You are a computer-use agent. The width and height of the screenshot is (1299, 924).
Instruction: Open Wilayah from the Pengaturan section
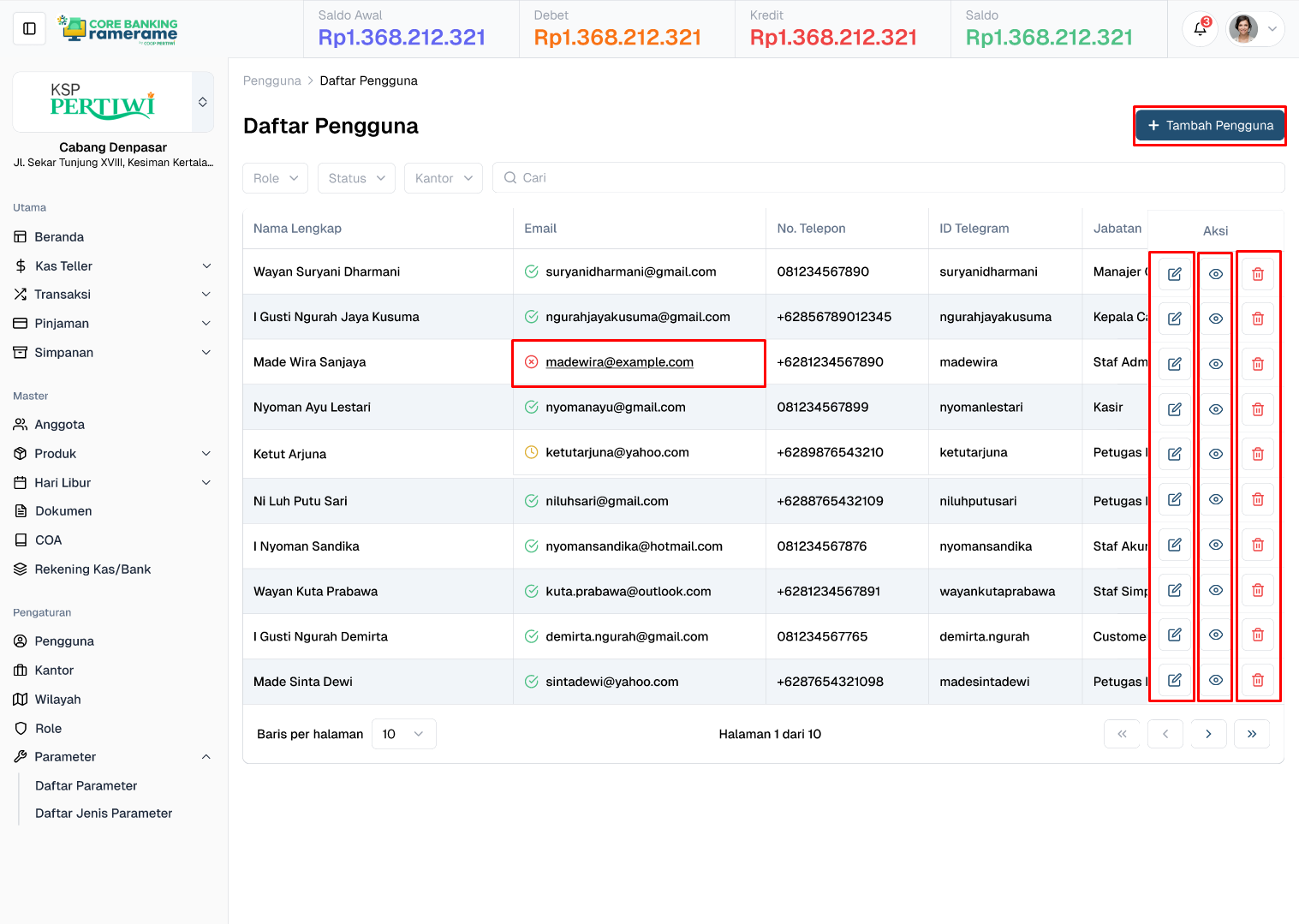click(x=57, y=699)
